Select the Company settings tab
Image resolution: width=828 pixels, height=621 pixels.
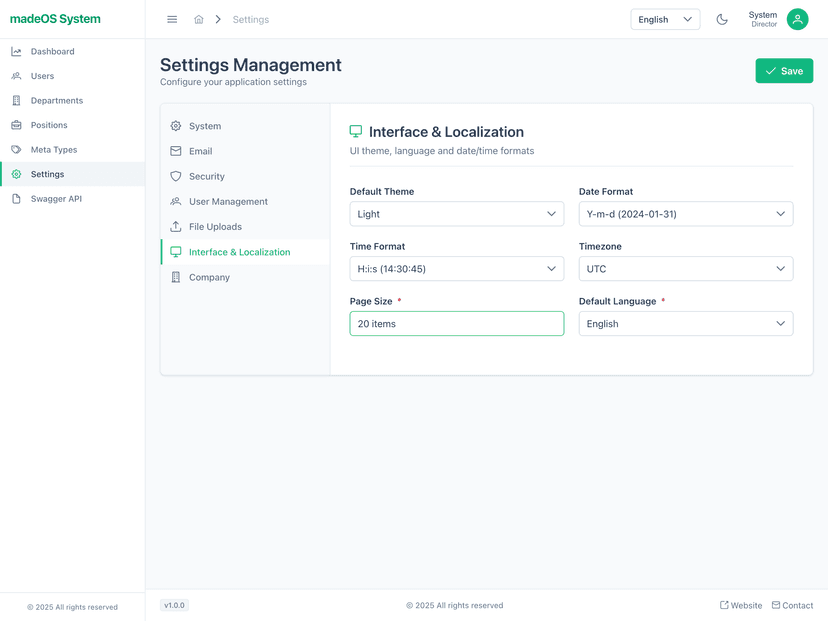pos(245,277)
